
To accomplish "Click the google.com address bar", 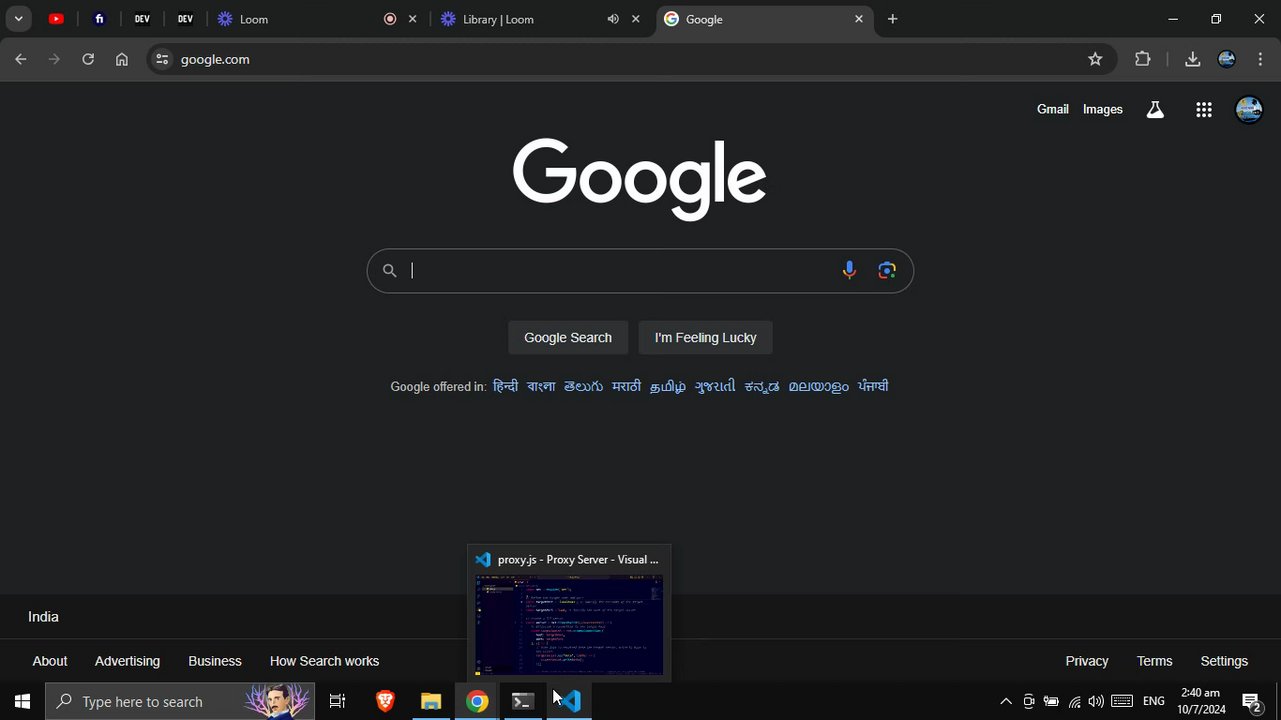I will tap(630, 59).
